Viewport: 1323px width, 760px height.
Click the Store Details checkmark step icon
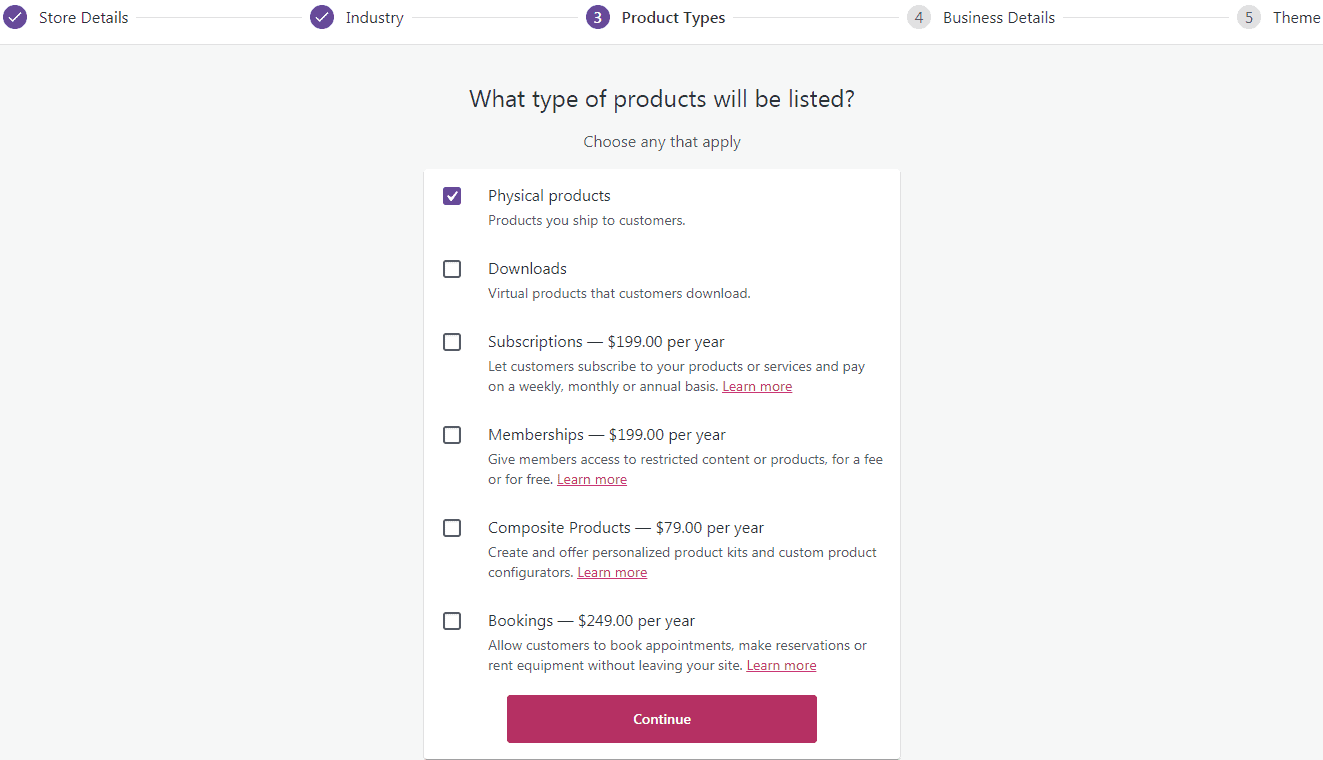pyautogui.click(x=15, y=18)
